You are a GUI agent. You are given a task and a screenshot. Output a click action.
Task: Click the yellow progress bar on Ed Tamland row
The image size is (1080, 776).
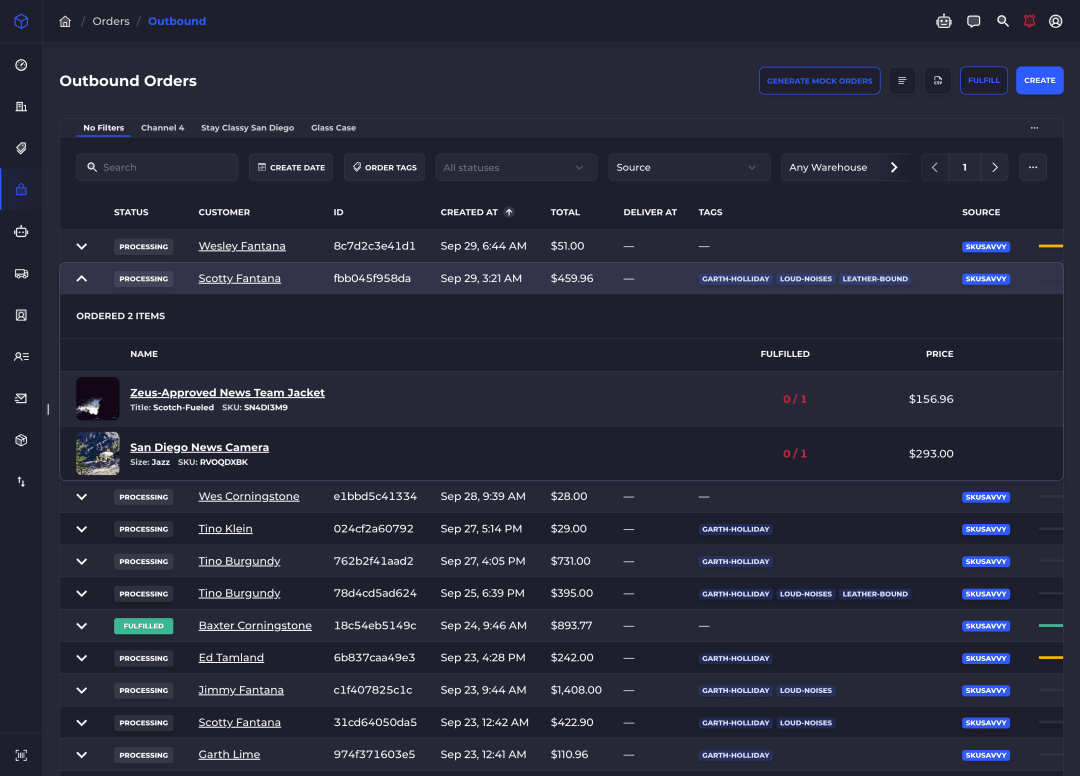[1050, 658]
